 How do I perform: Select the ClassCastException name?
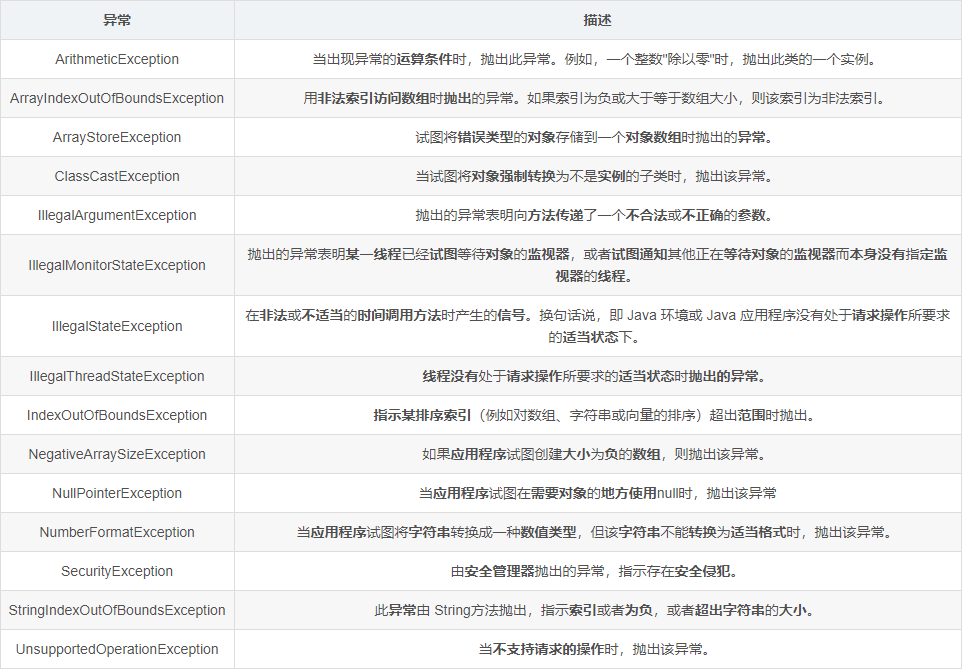[117, 176]
